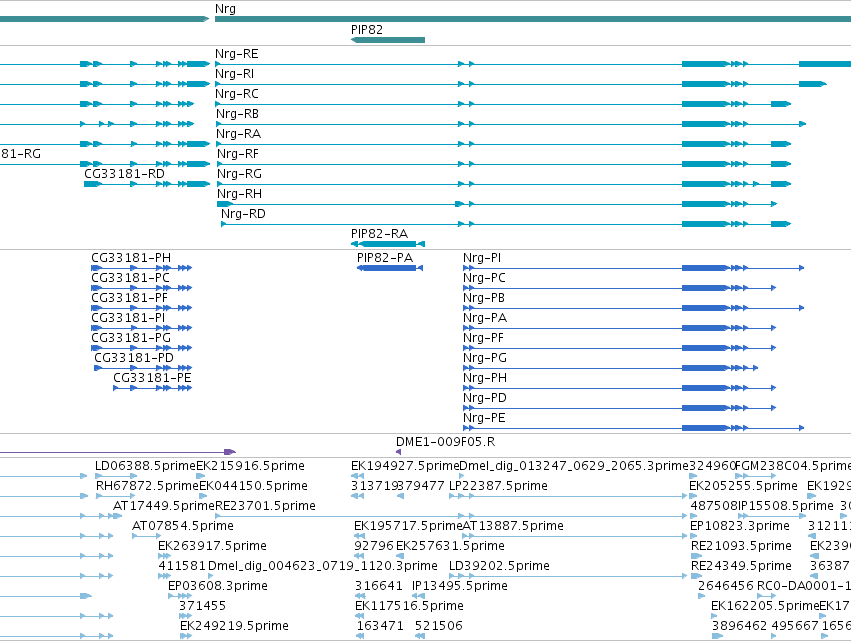
Task: Select the PIP82-PA blue CDS bar
Action: coord(390,268)
